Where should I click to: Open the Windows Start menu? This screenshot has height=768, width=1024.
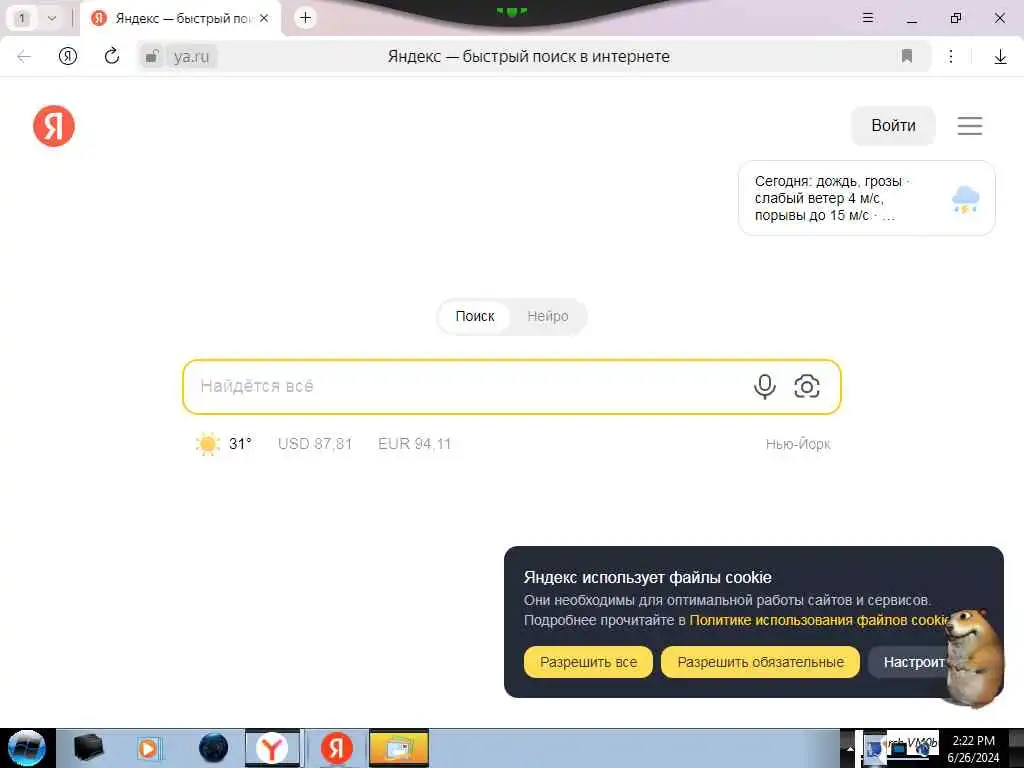tap(27, 748)
